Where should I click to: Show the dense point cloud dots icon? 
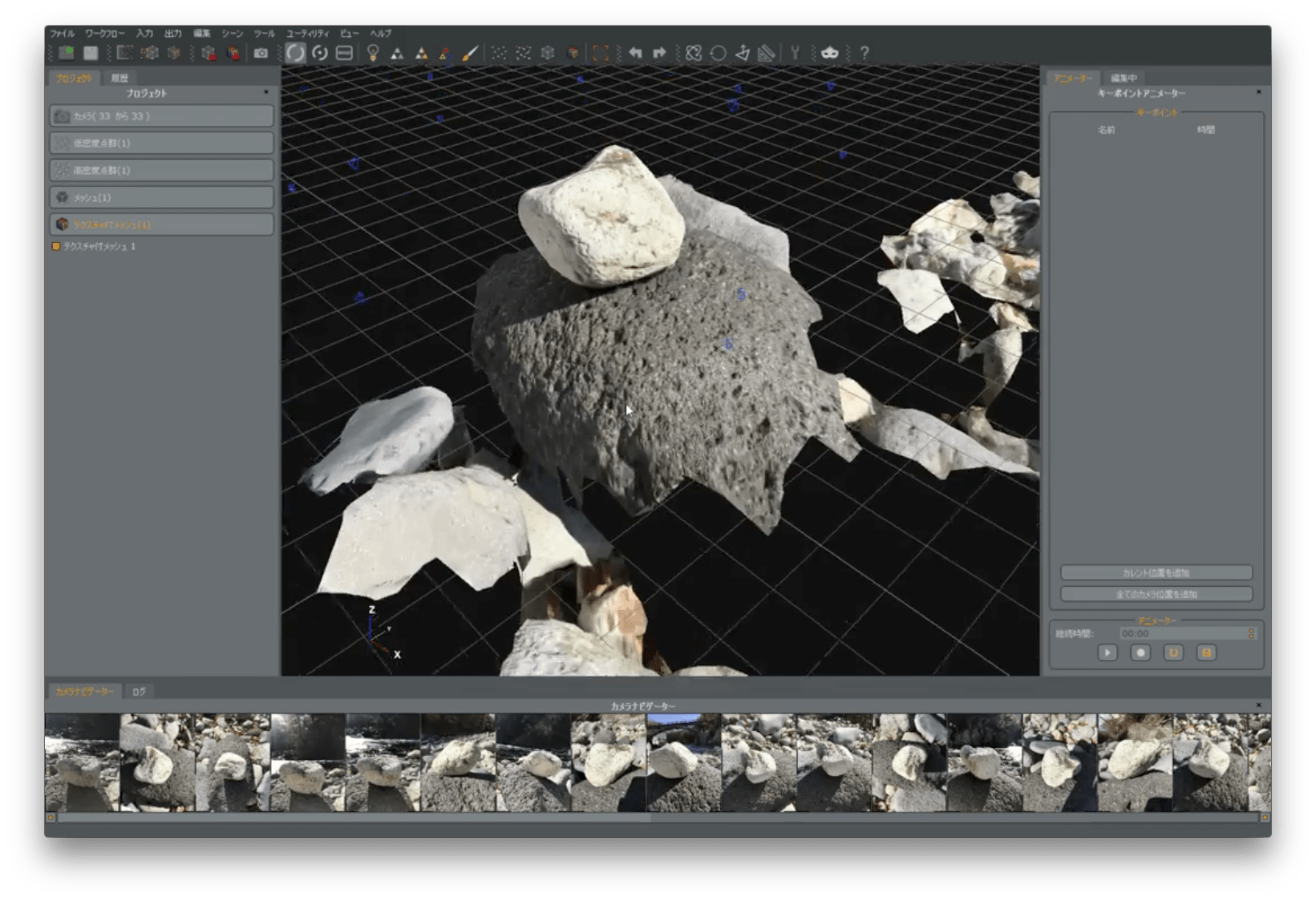(524, 53)
